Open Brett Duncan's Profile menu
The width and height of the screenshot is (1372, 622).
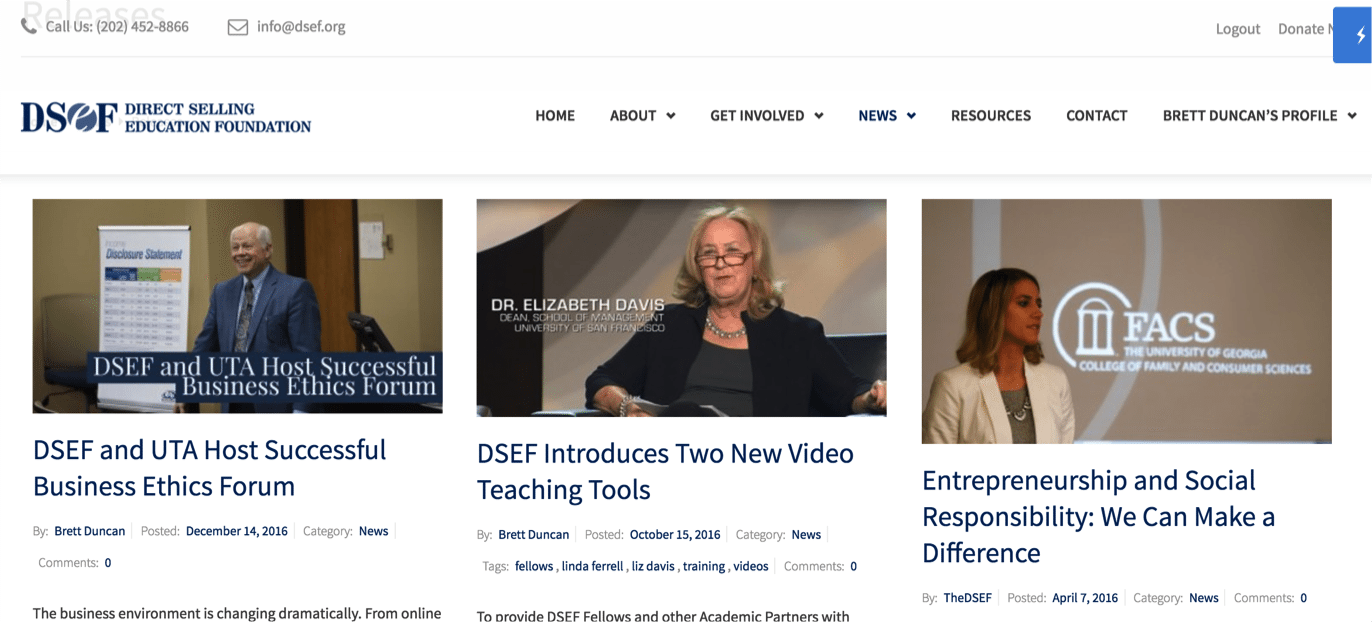coord(1250,116)
